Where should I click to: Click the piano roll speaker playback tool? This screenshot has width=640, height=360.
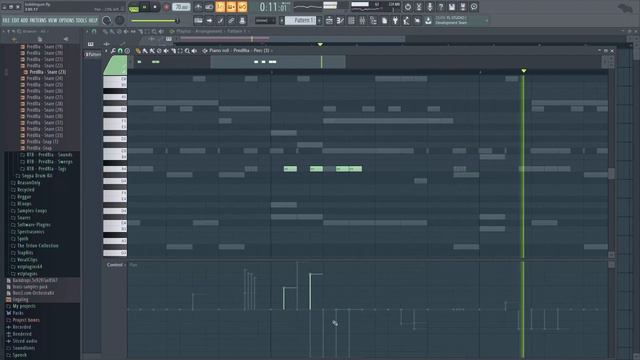click(194, 51)
